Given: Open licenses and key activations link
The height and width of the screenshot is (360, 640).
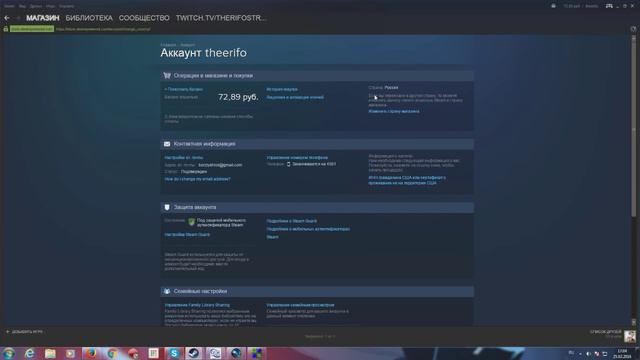Looking at the screenshot, I should pos(295,98).
